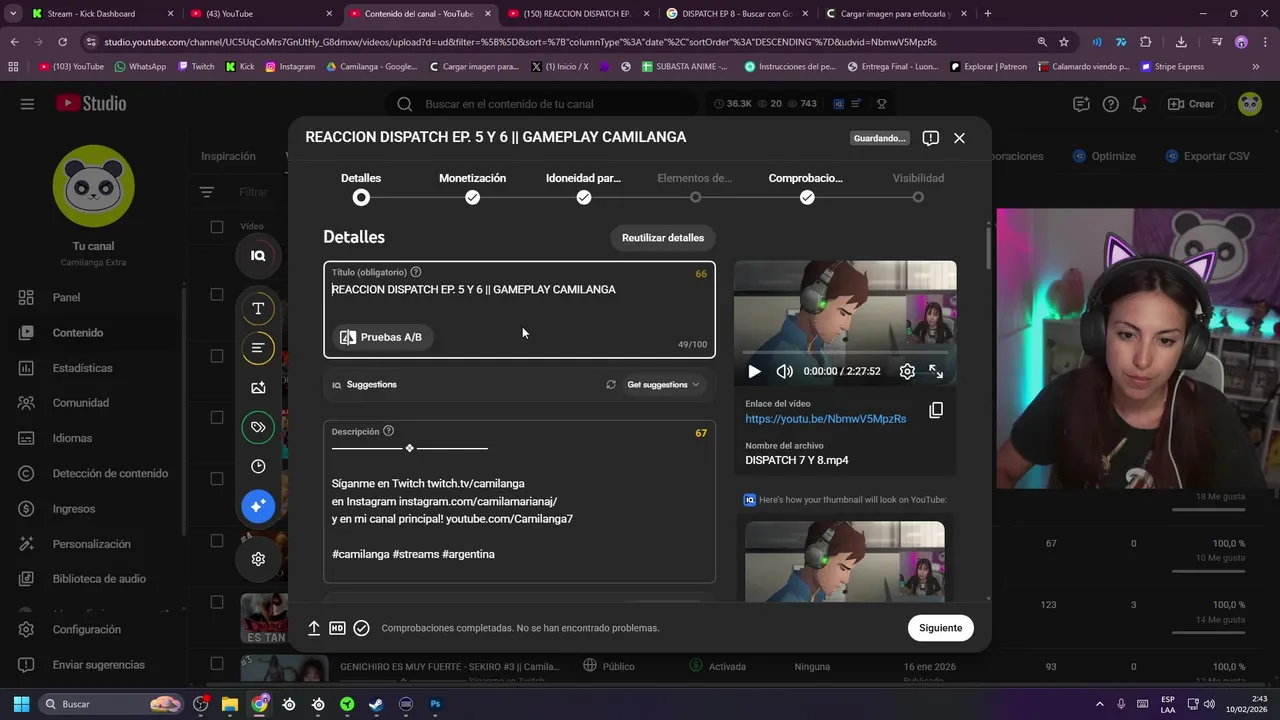Open video preview settings gear
This screenshot has width=1280, height=720.
(907, 371)
